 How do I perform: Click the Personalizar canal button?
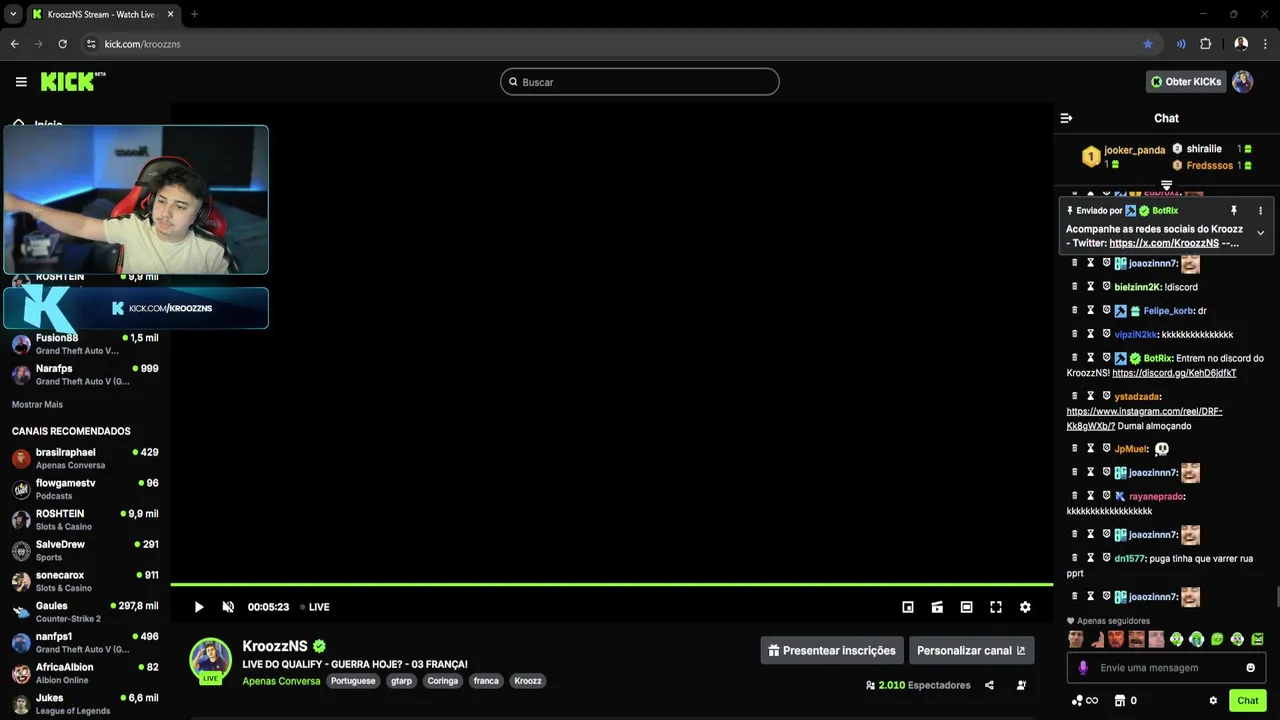971,650
